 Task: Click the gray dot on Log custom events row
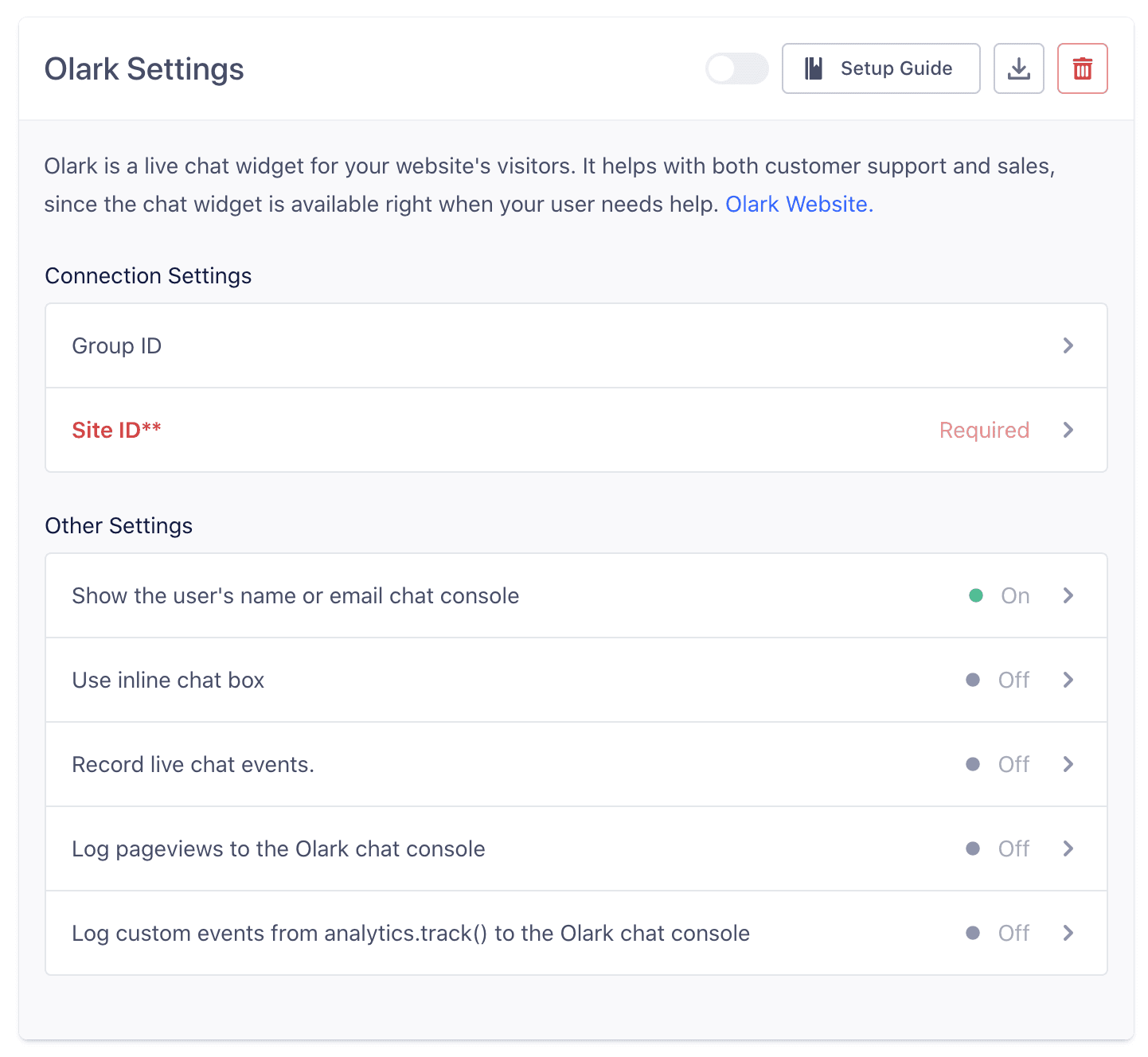pos(973,933)
